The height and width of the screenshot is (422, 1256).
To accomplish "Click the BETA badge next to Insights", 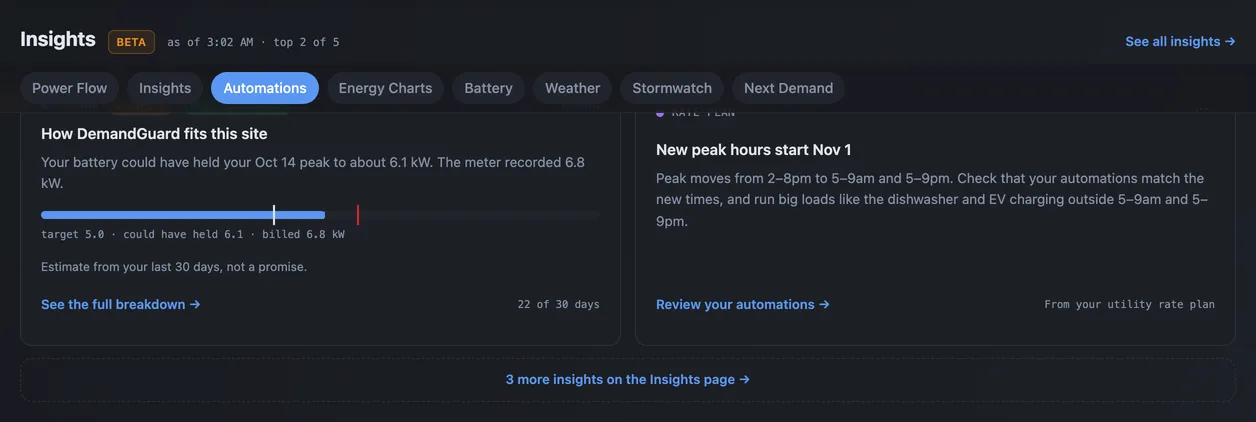I will point(131,42).
